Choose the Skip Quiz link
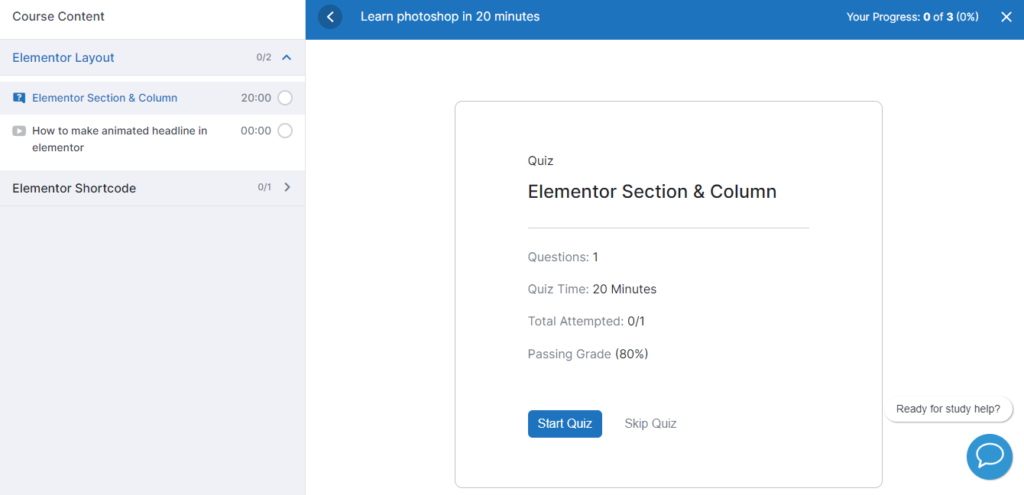The image size is (1024, 495). point(650,424)
